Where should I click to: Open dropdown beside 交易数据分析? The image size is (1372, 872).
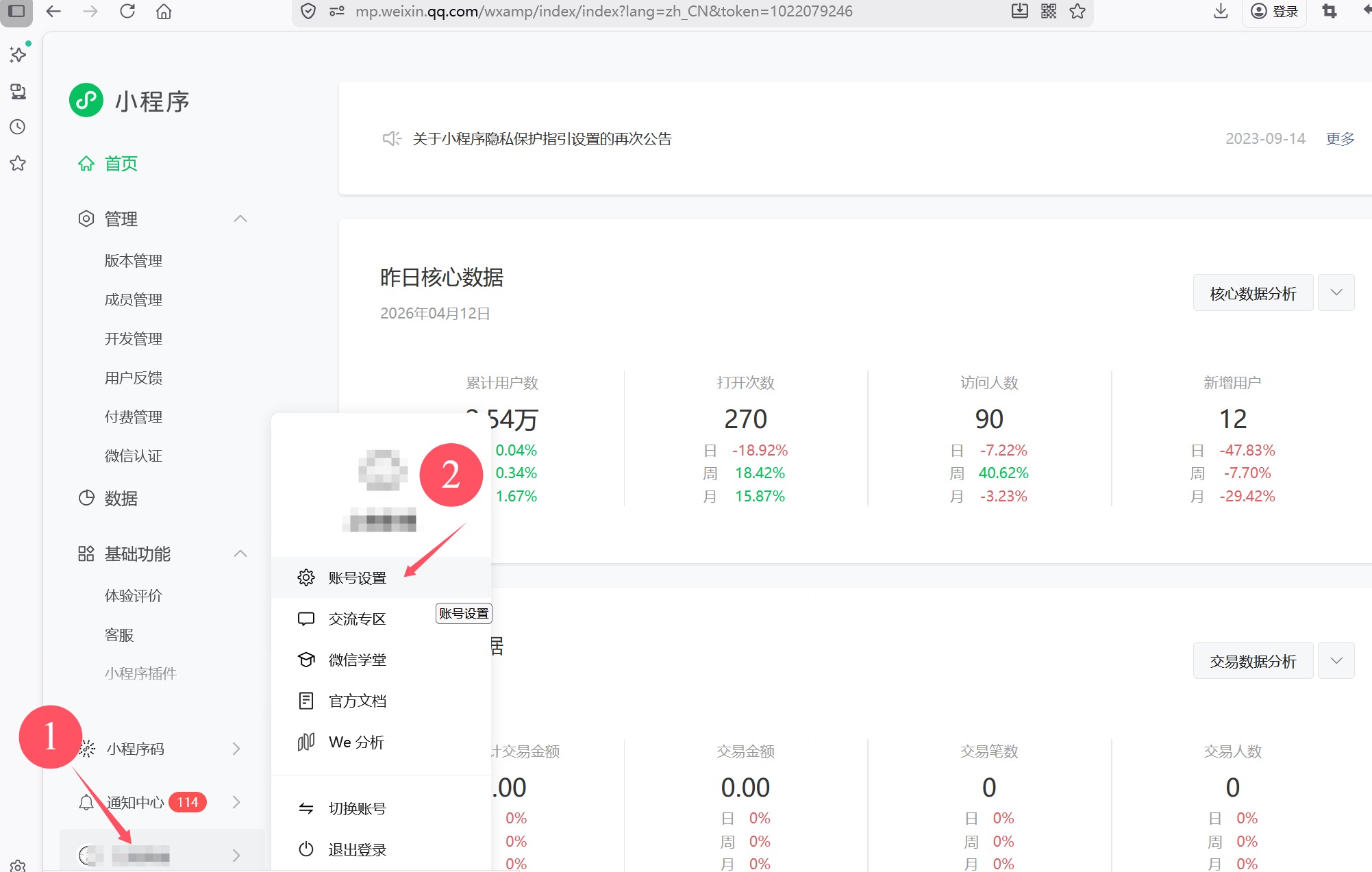(x=1336, y=661)
